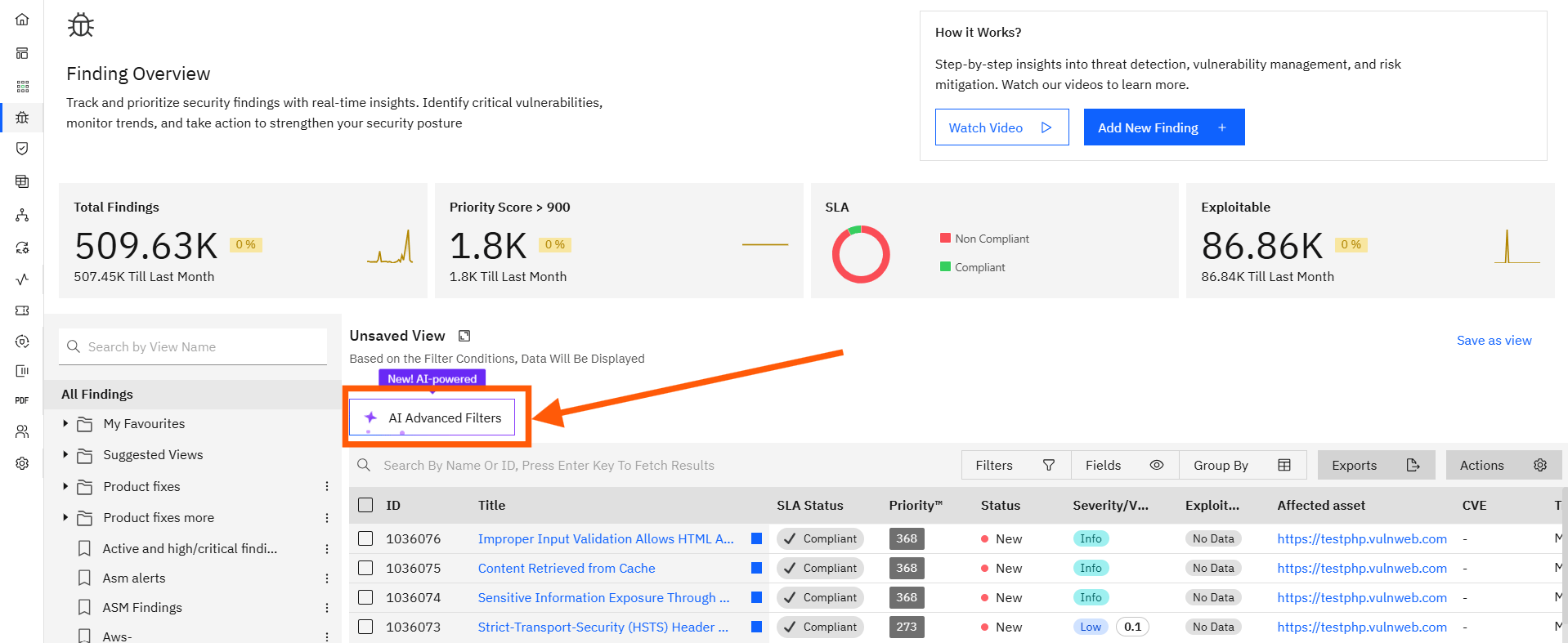Open the grid apps icon in sidebar
Image resolution: width=1568 pixels, height=643 pixels.
click(x=22, y=86)
